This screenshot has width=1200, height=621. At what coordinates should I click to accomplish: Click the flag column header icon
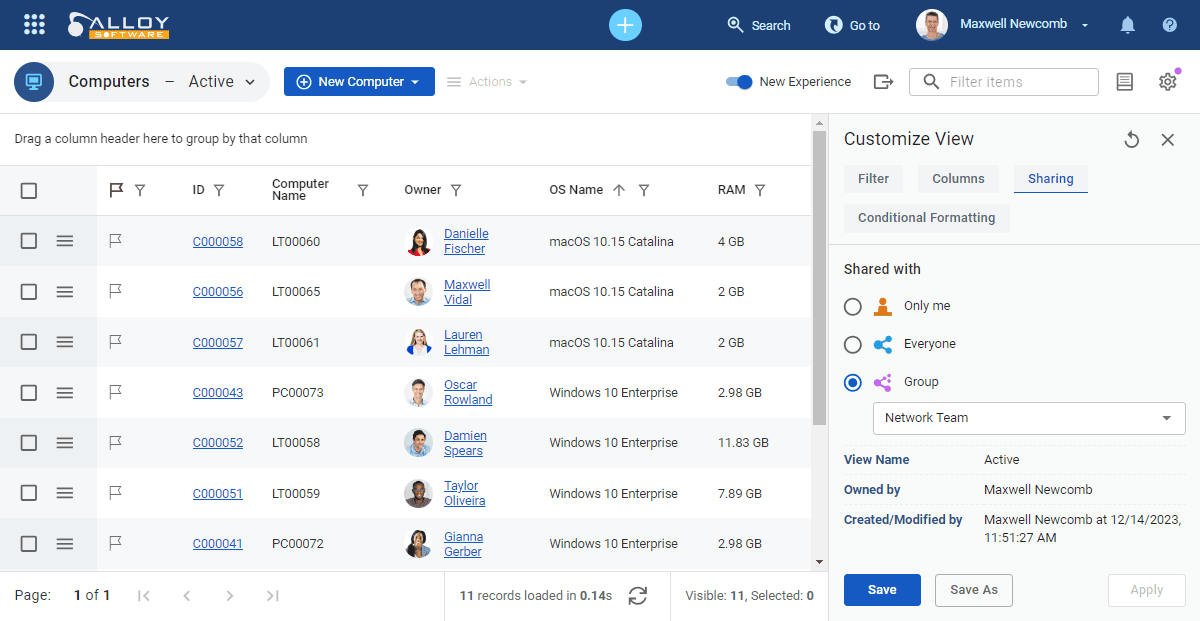point(116,190)
